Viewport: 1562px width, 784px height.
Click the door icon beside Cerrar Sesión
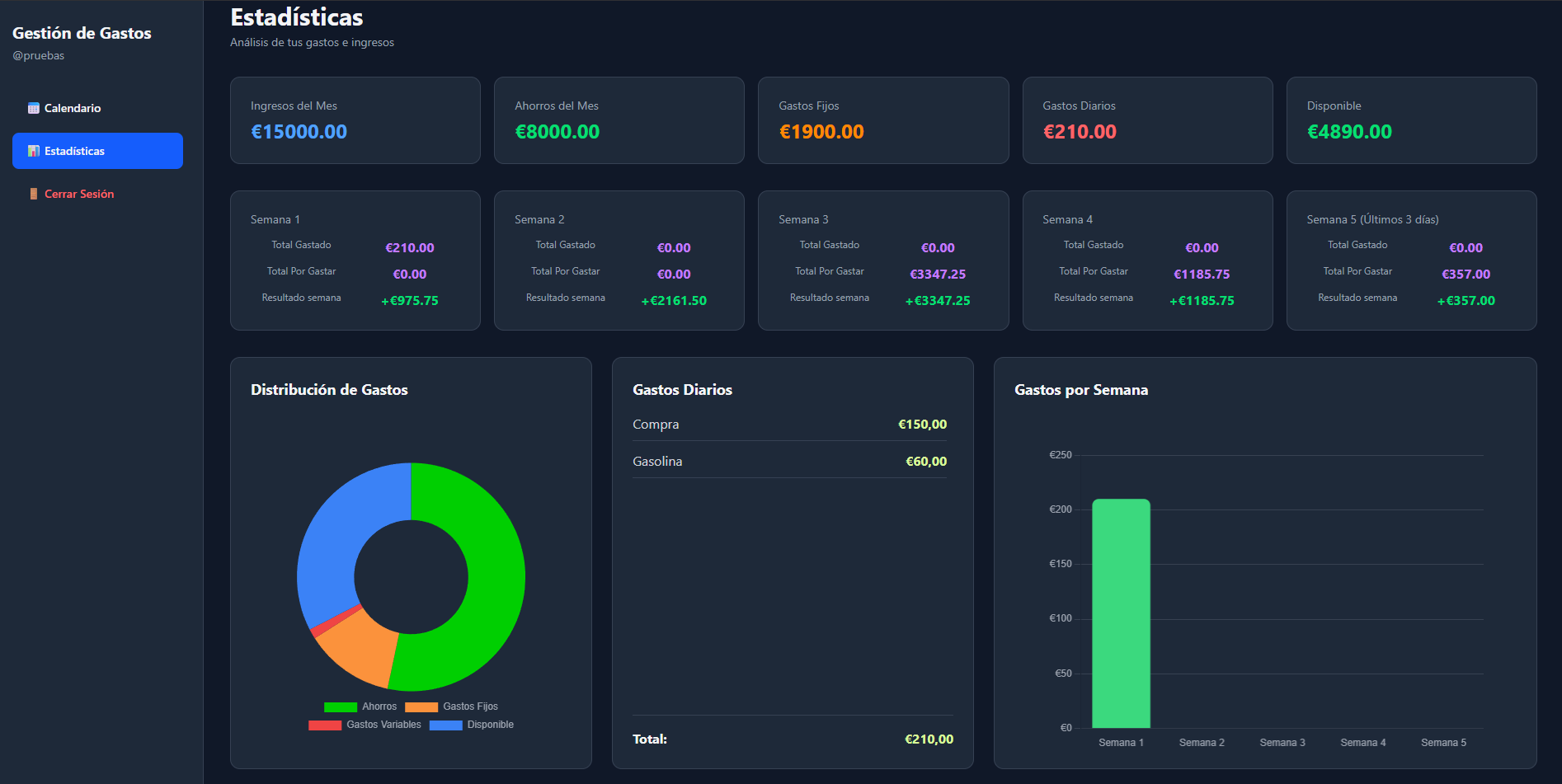33,194
